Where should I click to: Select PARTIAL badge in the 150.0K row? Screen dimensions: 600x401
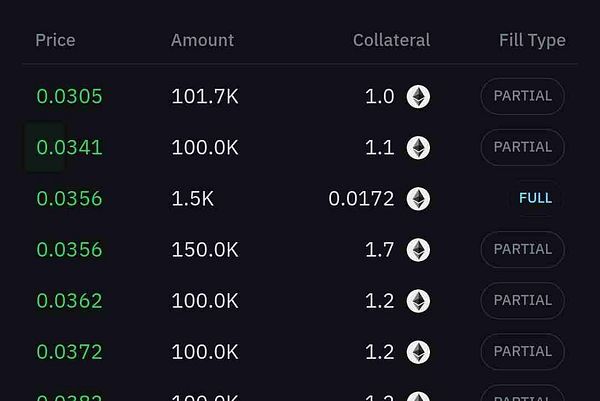coord(522,250)
